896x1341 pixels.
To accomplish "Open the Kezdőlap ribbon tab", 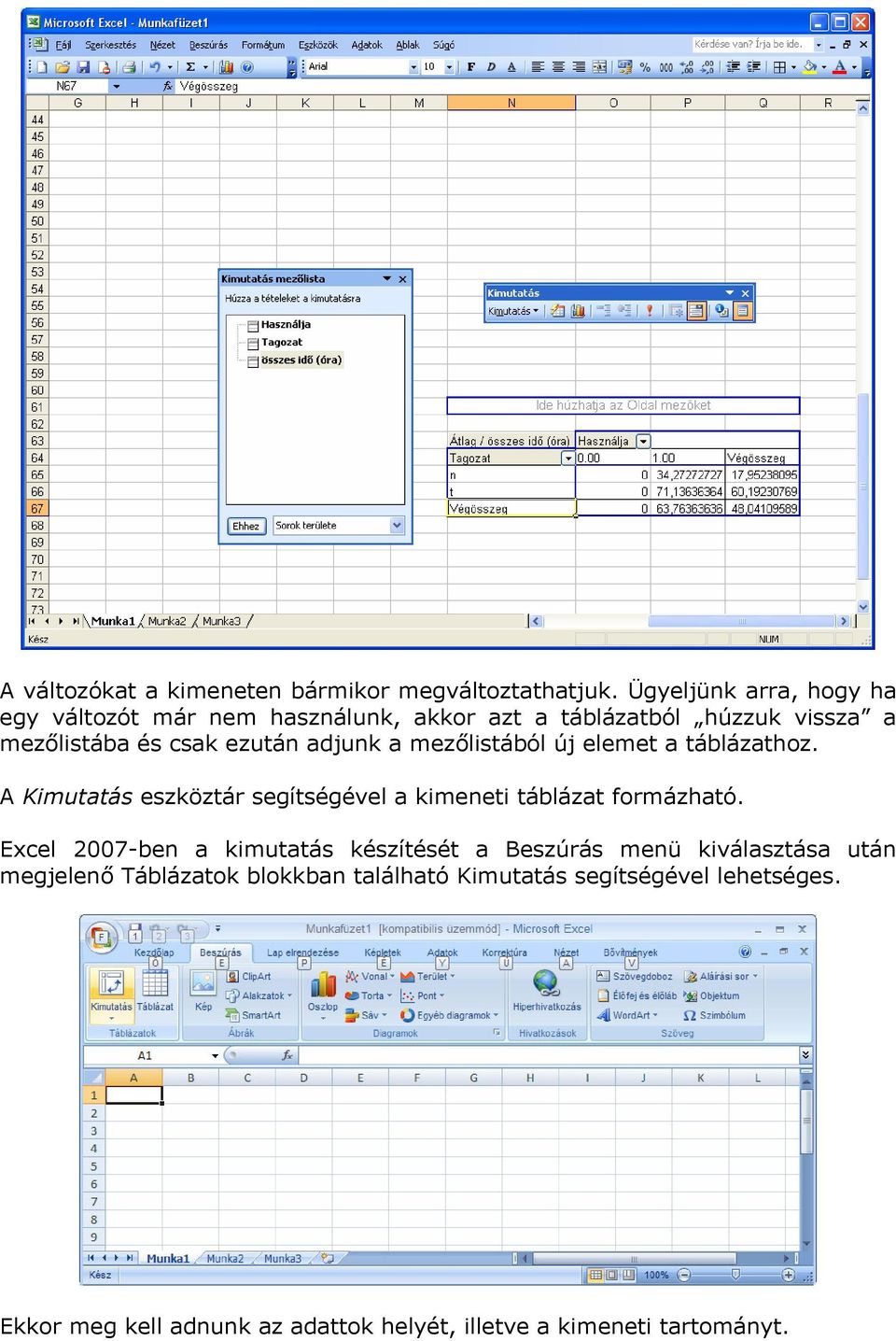I will (154, 953).
